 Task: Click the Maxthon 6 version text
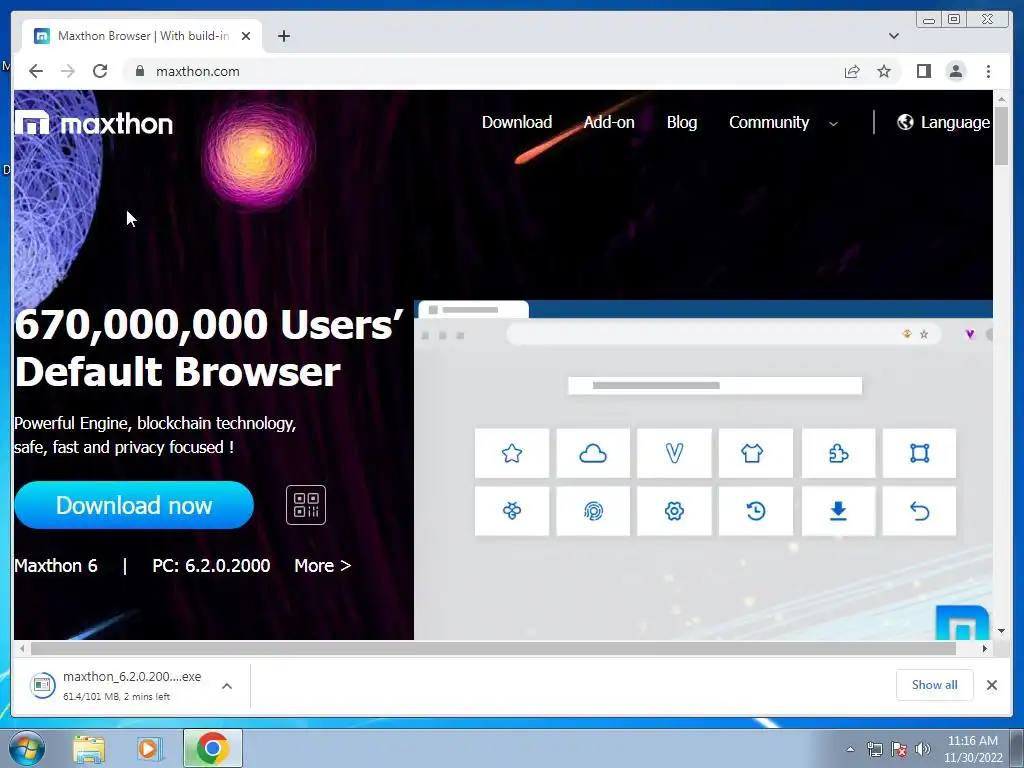point(56,566)
